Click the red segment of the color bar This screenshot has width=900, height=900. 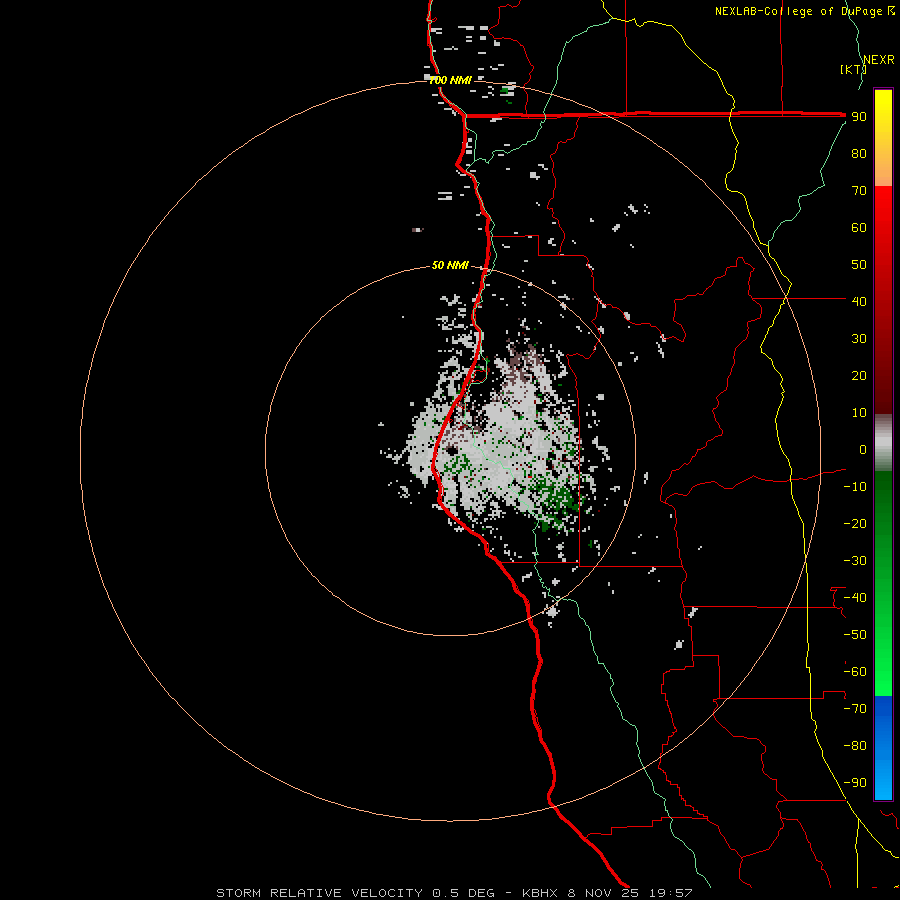[x=883, y=300]
